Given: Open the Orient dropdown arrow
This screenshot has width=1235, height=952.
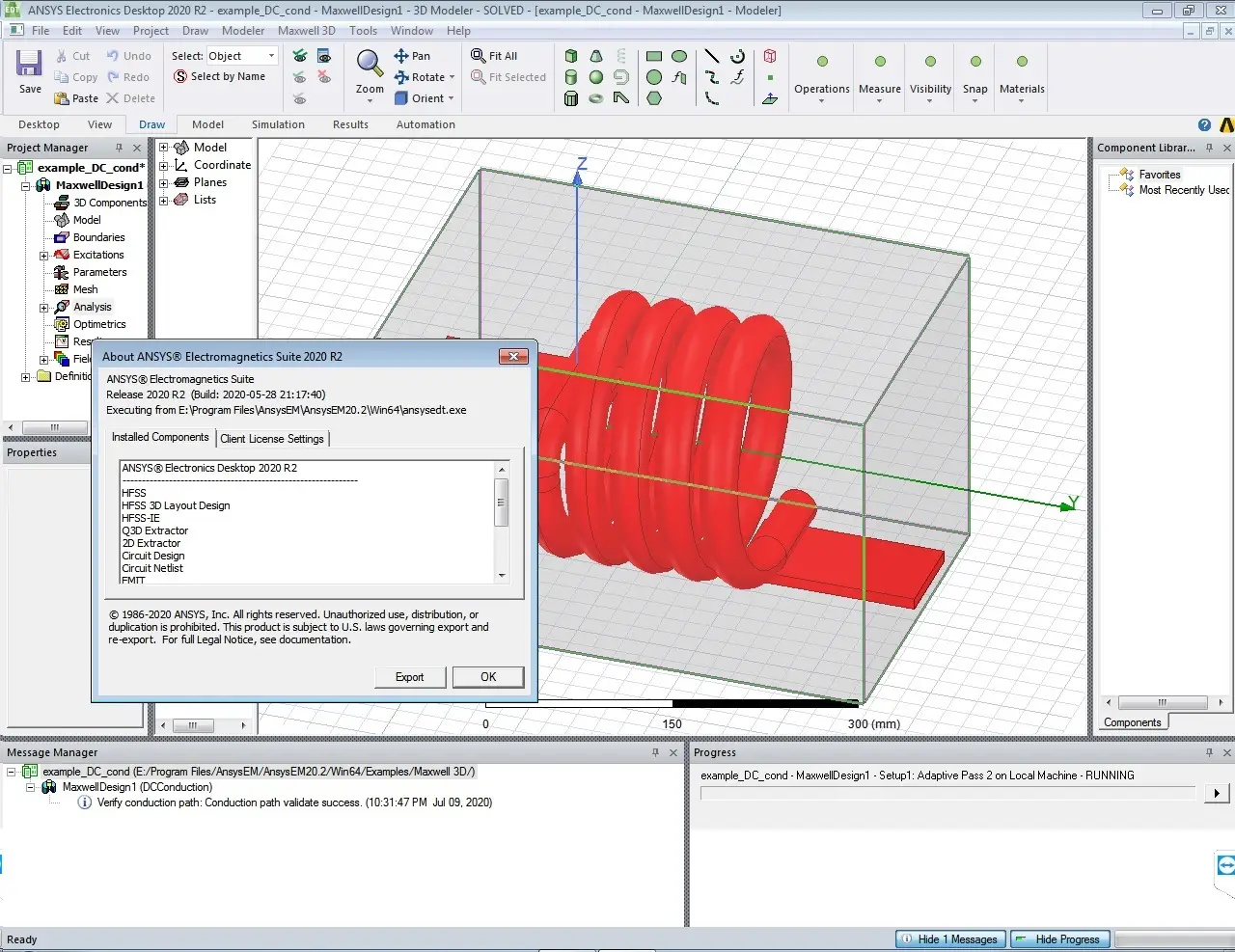Looking at the screenshot, I should click(x=451, y=98).
